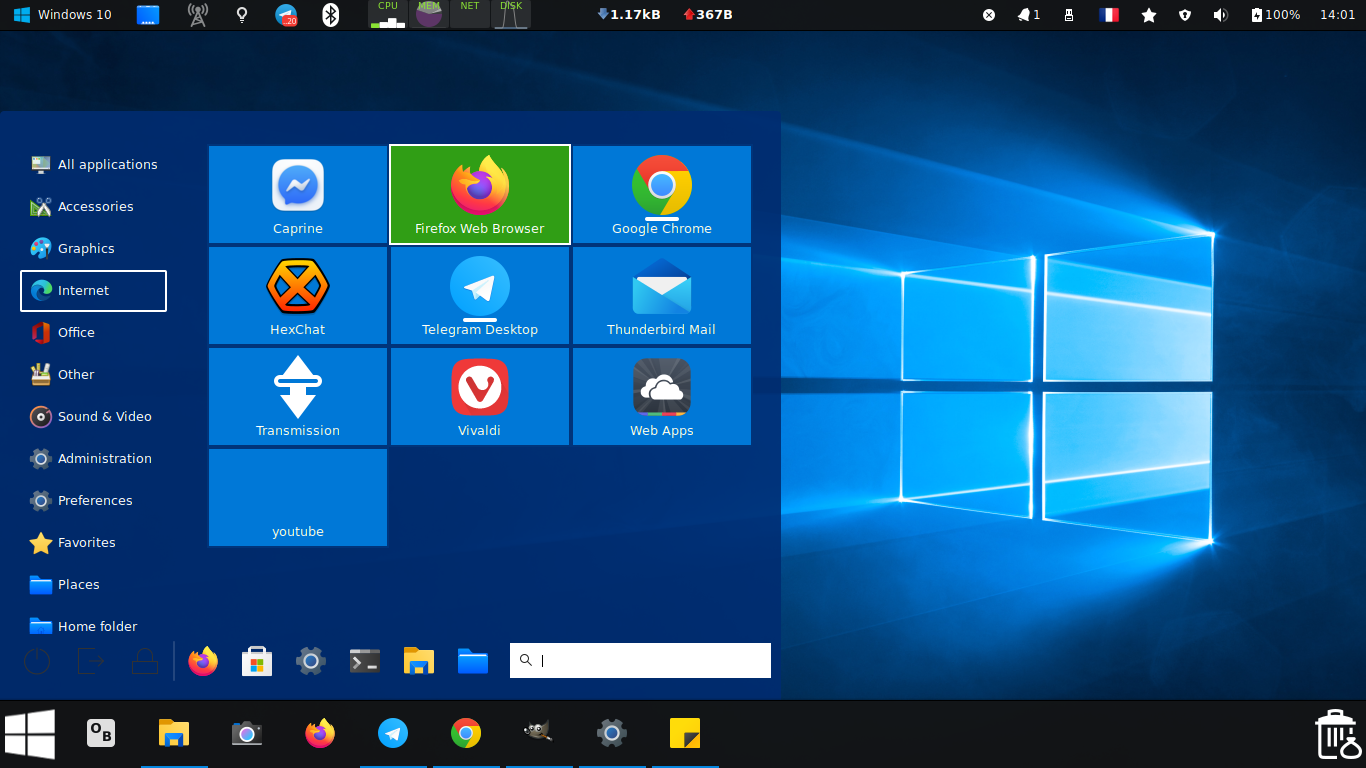Launch Google Chrome tile
The image size is (1366, 768).
pos(662,194)
